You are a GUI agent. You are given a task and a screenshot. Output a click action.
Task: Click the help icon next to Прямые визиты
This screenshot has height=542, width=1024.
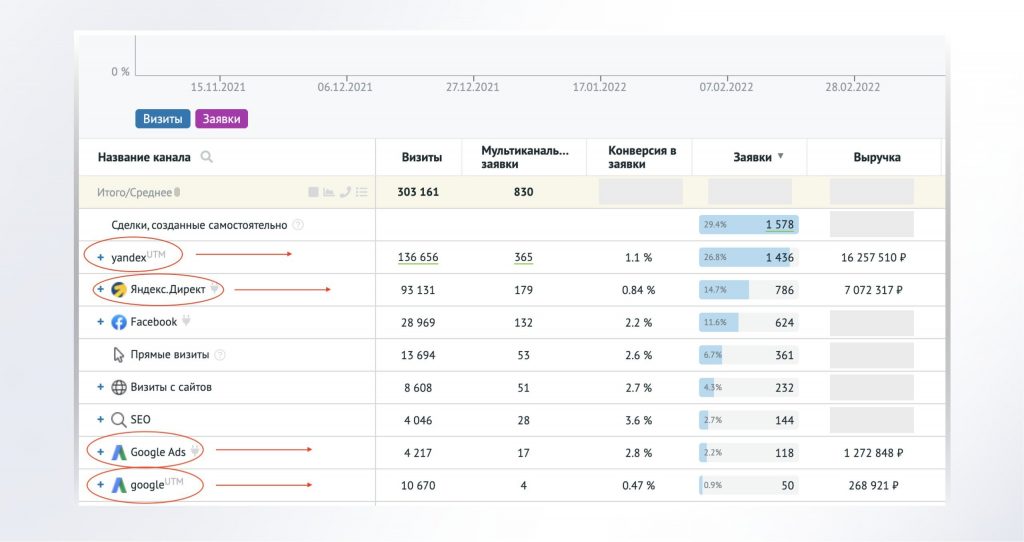(x=220, y=355)
